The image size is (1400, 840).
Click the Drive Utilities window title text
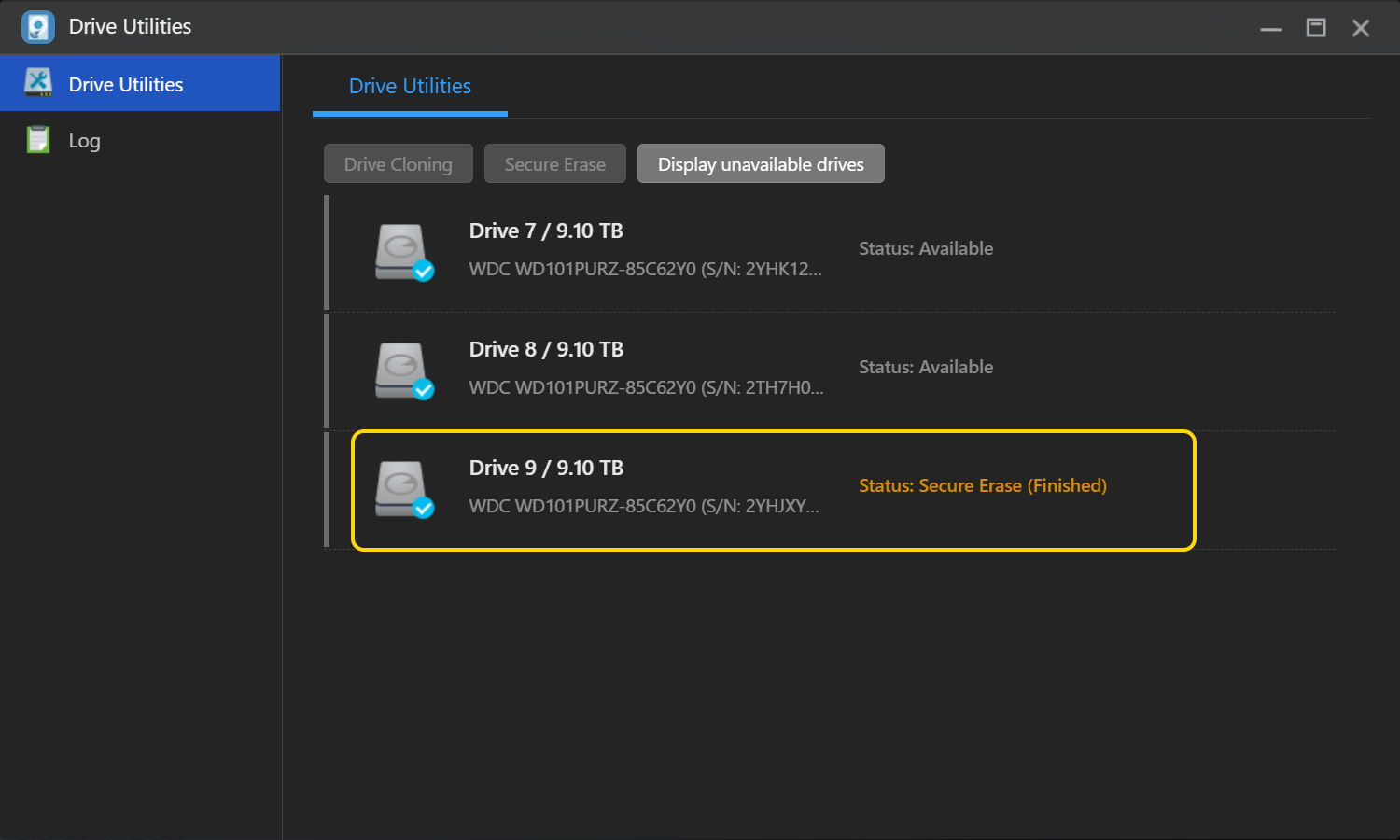tap(130, 26)
